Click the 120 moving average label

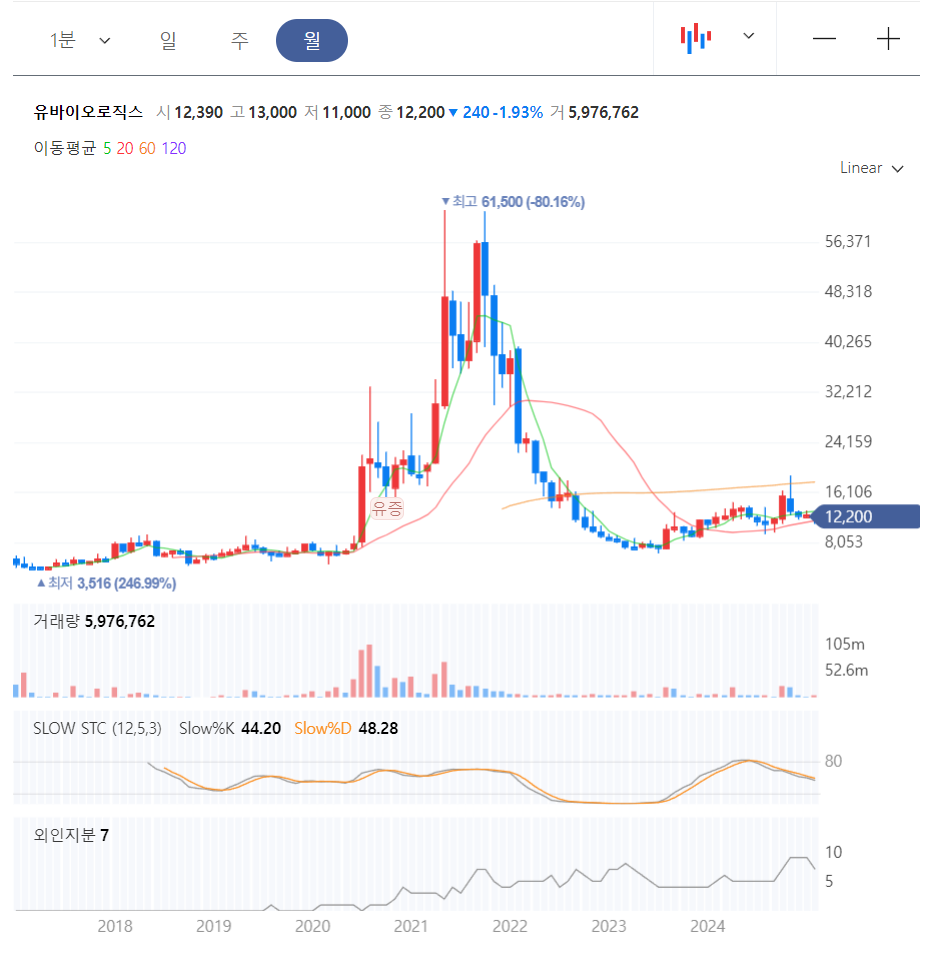tap(173, 148)
